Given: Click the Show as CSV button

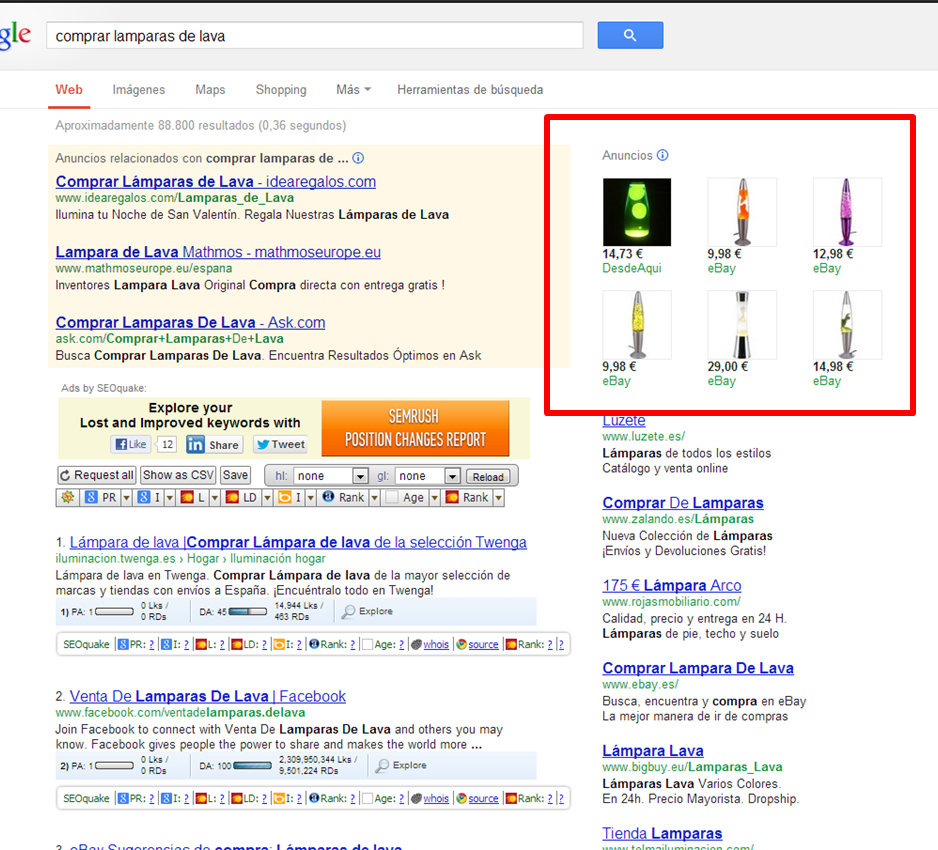Looking at the screenshot, I should tap(177, 475).
